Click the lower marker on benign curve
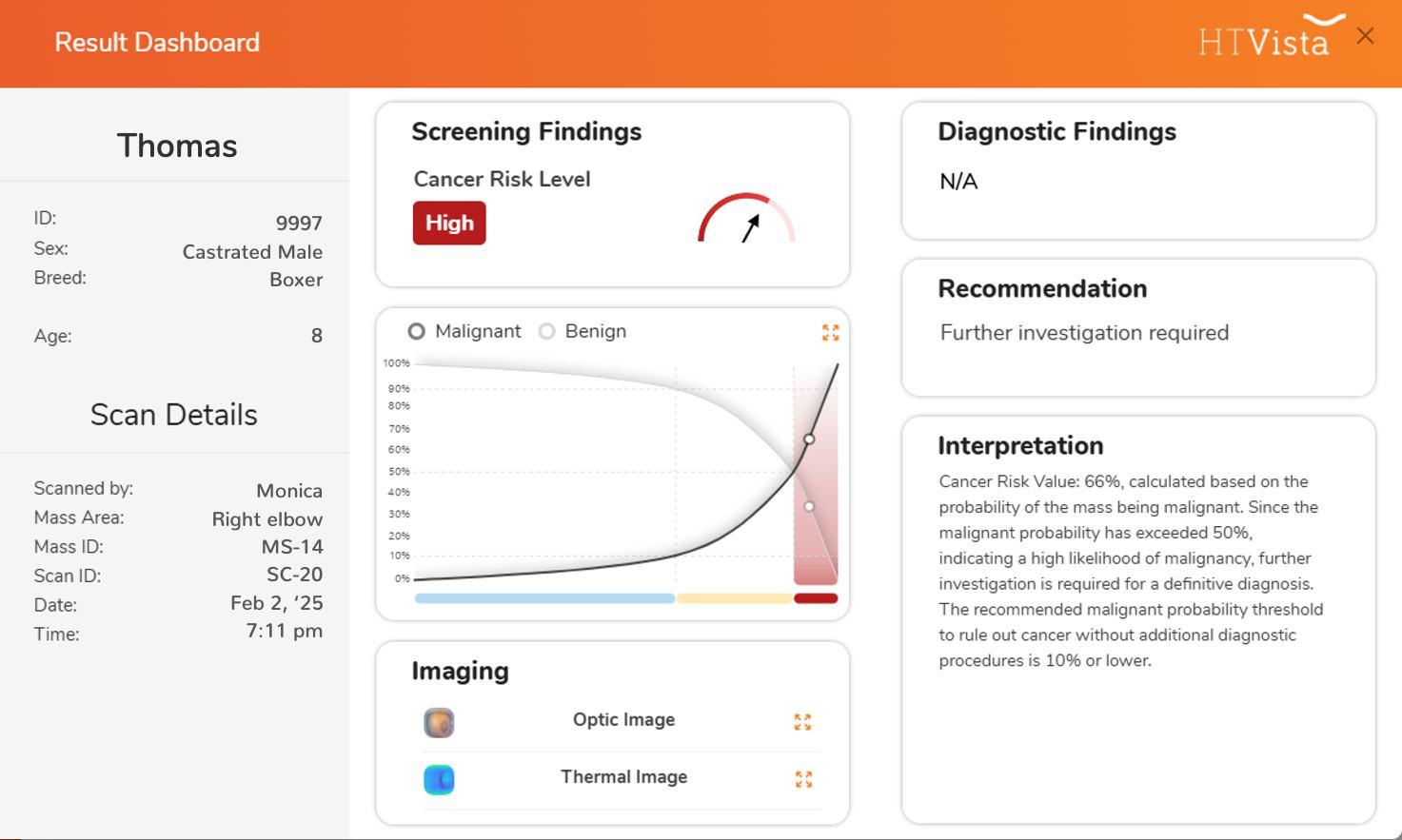Image resolution: width=1402 pixels, height=840 pixels. pos(809,507)
